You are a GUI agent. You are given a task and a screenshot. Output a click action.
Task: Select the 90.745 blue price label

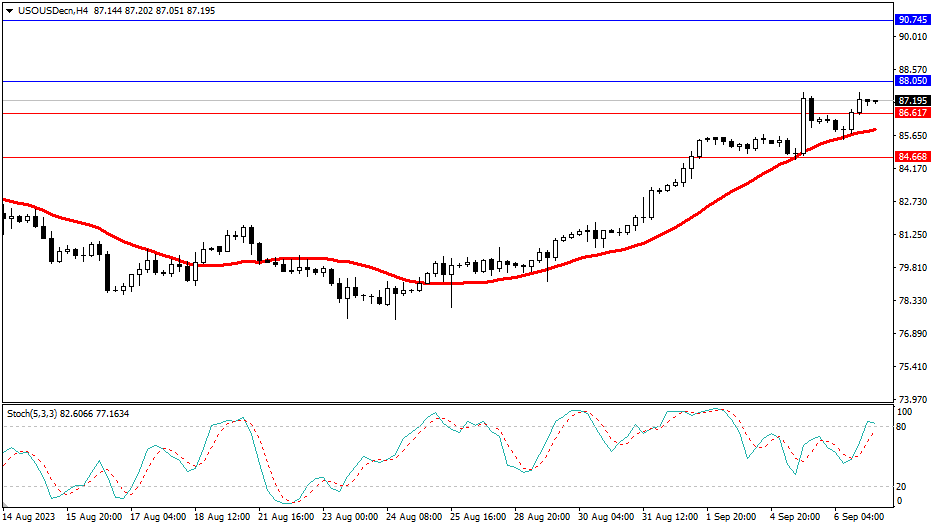(912, 20)
